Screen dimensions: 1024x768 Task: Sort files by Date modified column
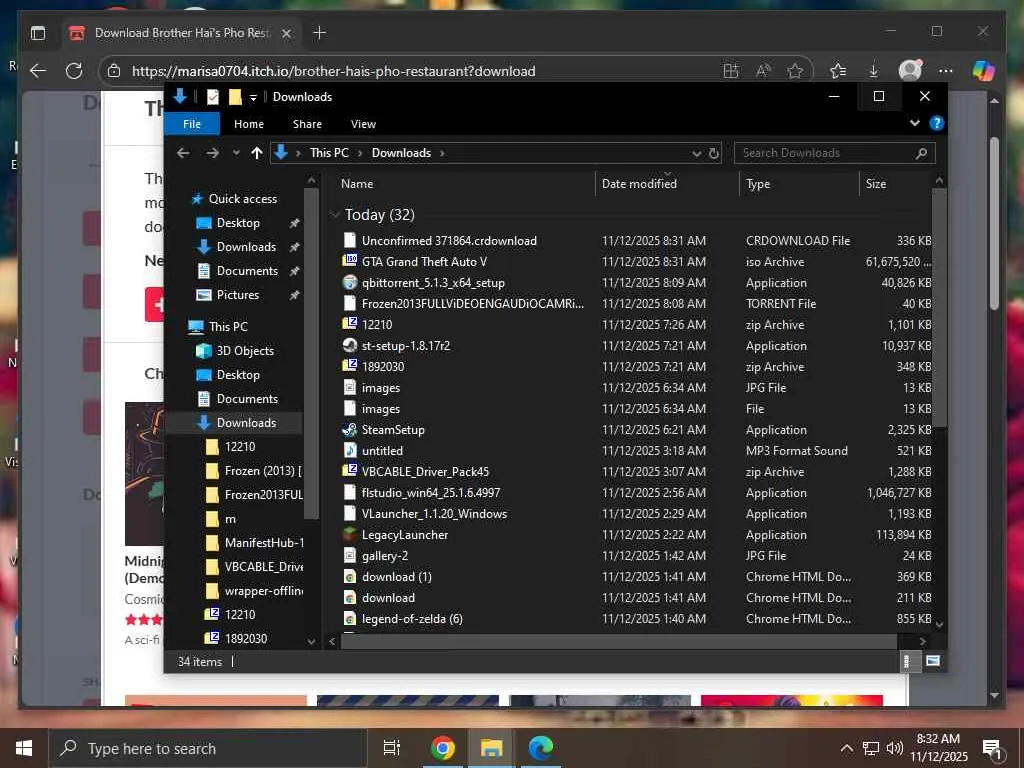click(667, 184)
